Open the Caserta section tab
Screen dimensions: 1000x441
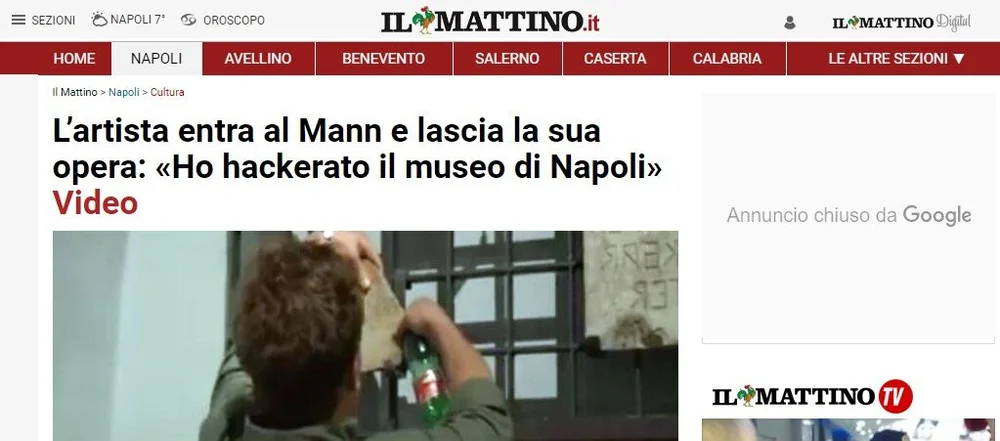point(615,59)
